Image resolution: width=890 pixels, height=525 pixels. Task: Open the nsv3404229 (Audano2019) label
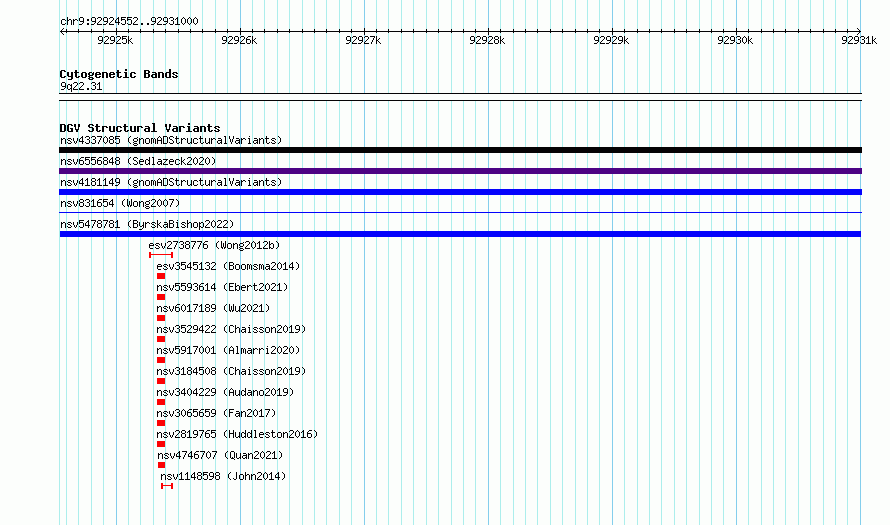[225, 392]
